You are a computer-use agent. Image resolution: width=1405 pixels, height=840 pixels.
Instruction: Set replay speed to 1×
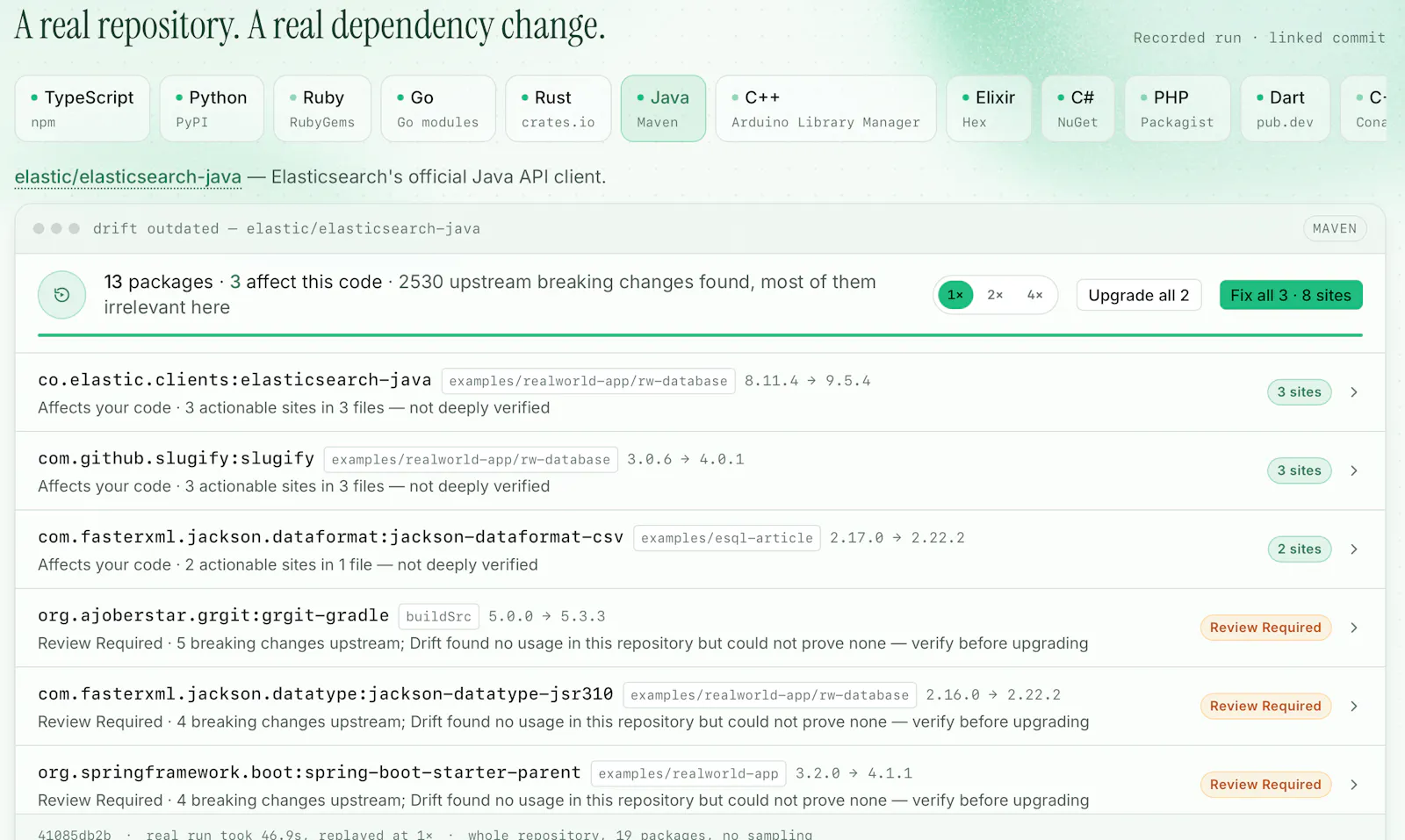(955, 295)
